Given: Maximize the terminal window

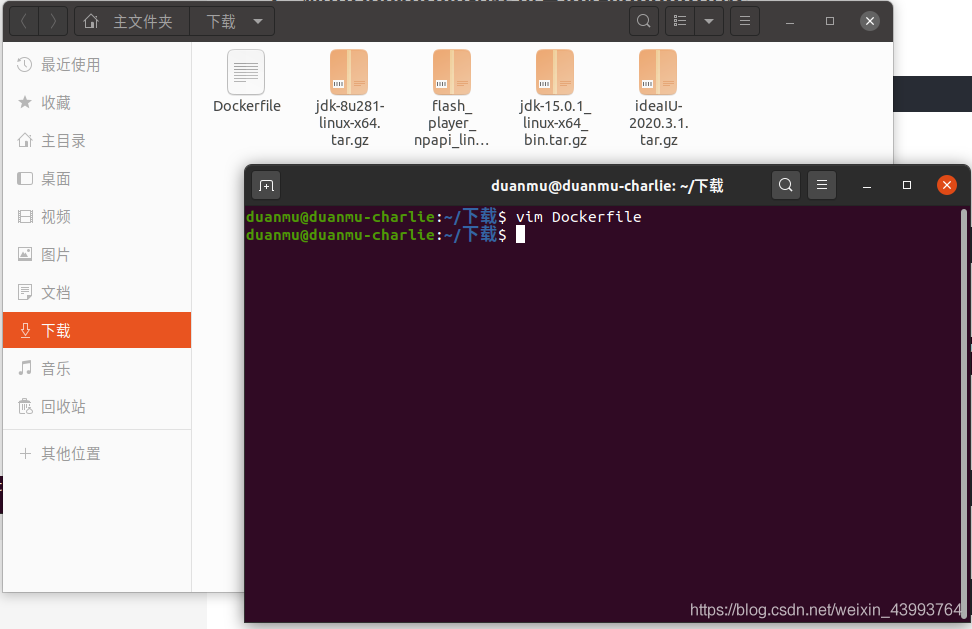Looking at the screenshot, I should 907,185.
